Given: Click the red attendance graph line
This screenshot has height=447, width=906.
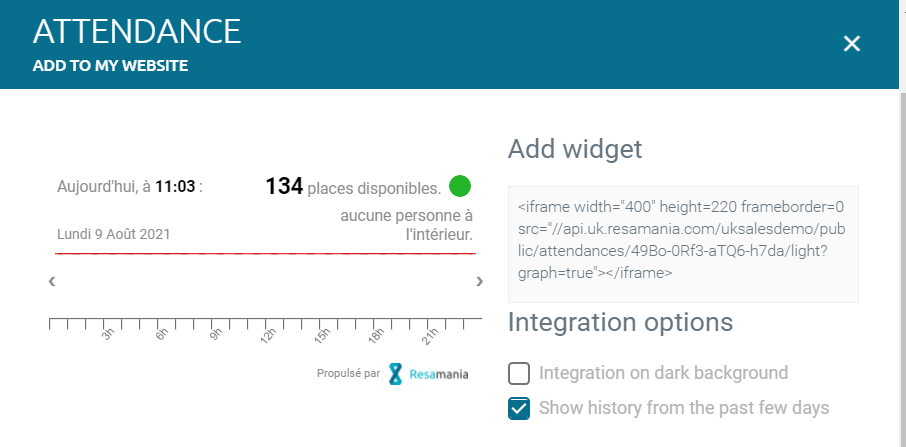Looking at the screenshot, I should (x=265, y=254).
